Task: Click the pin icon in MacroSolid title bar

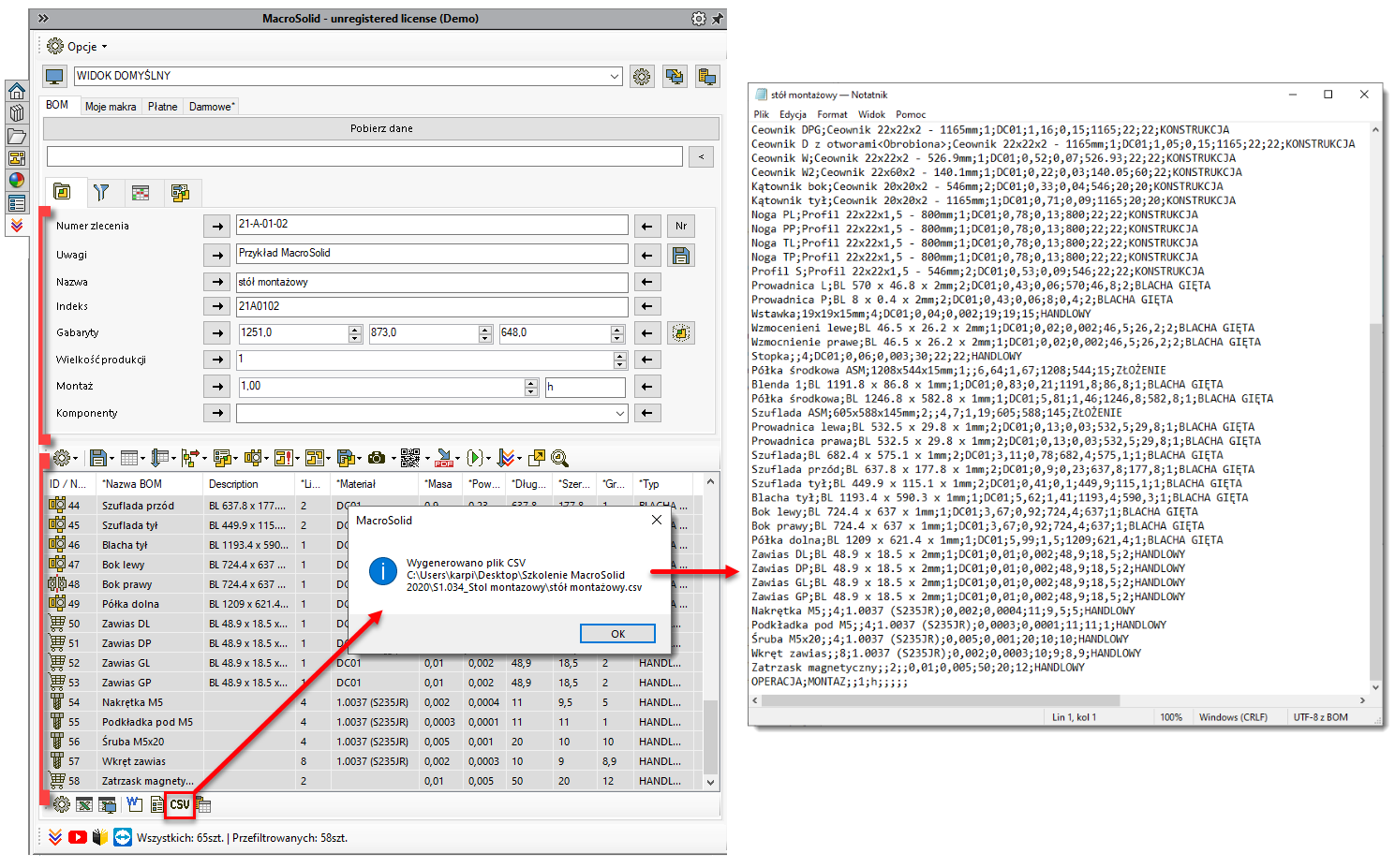Action: point(718,19)
